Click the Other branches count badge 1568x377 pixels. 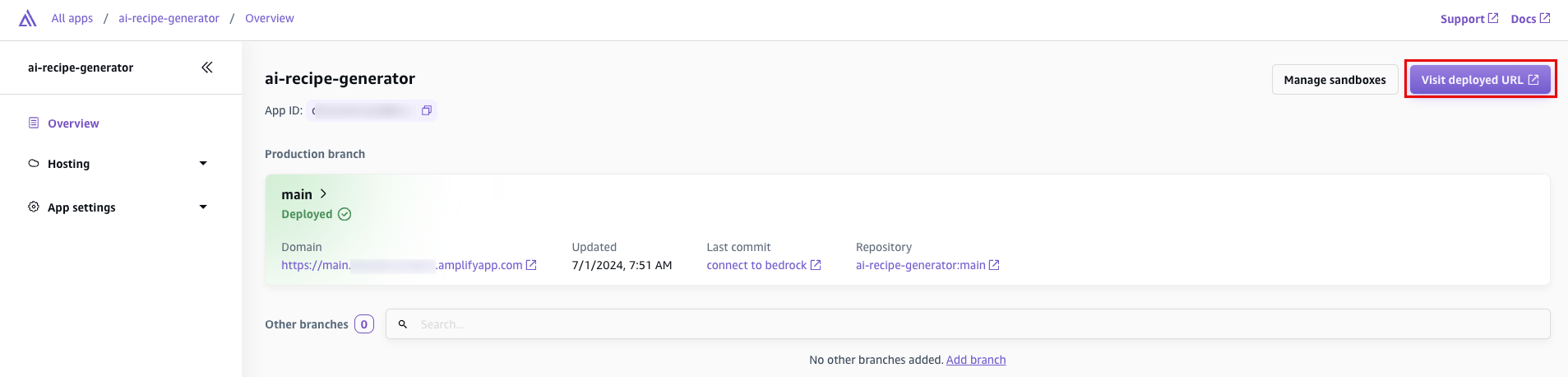(364, 324)
